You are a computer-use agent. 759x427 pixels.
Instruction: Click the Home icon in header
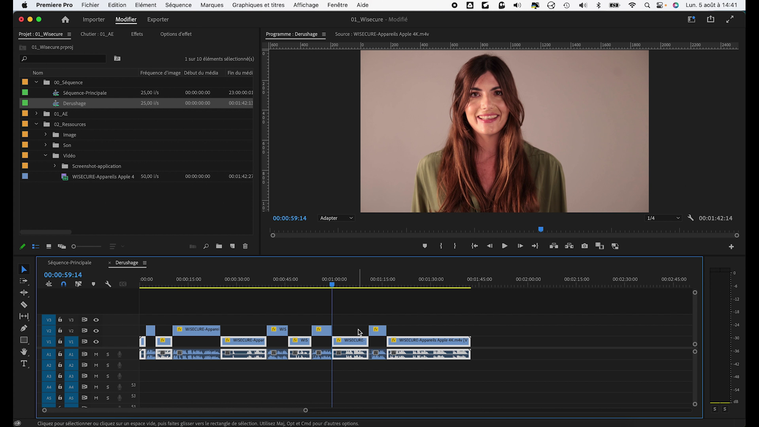point(65,19)
